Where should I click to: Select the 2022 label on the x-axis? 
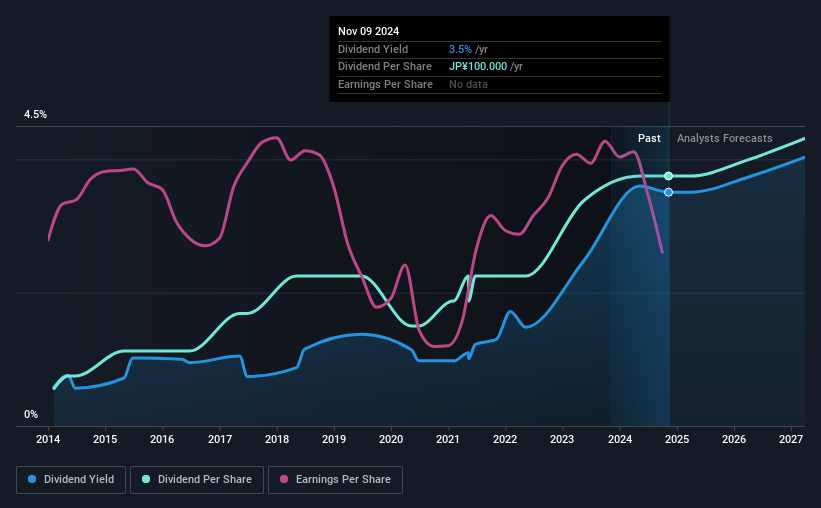pos(505,439)
